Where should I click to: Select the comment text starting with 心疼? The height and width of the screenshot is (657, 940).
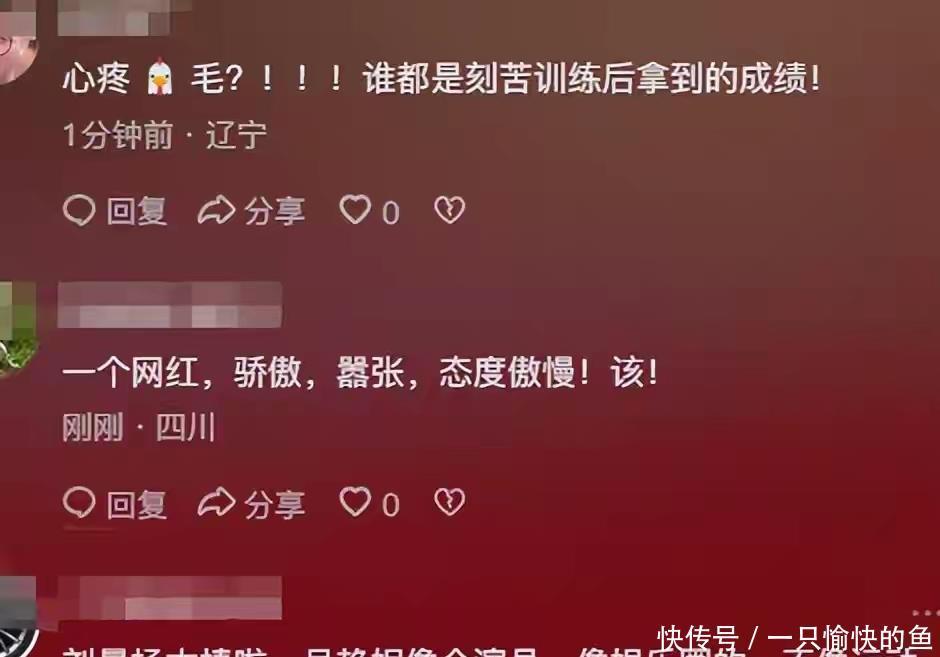tap(441, 78)
